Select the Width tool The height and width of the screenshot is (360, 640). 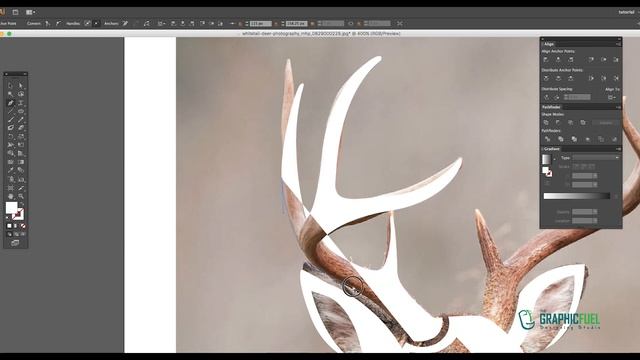tap(11, 144)
